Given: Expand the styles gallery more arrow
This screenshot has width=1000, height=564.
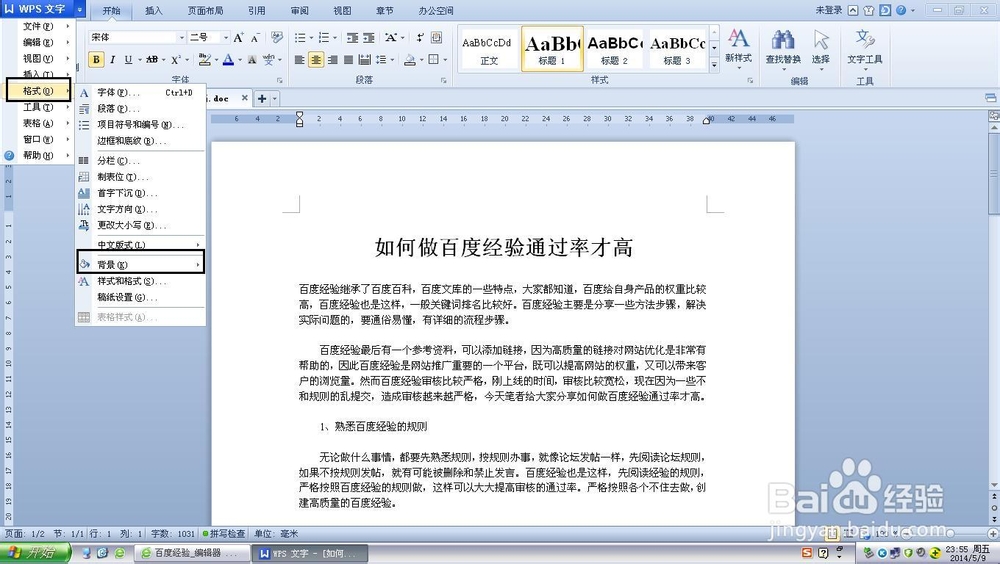Looking at the screenshot, I should tap(714, 65).
